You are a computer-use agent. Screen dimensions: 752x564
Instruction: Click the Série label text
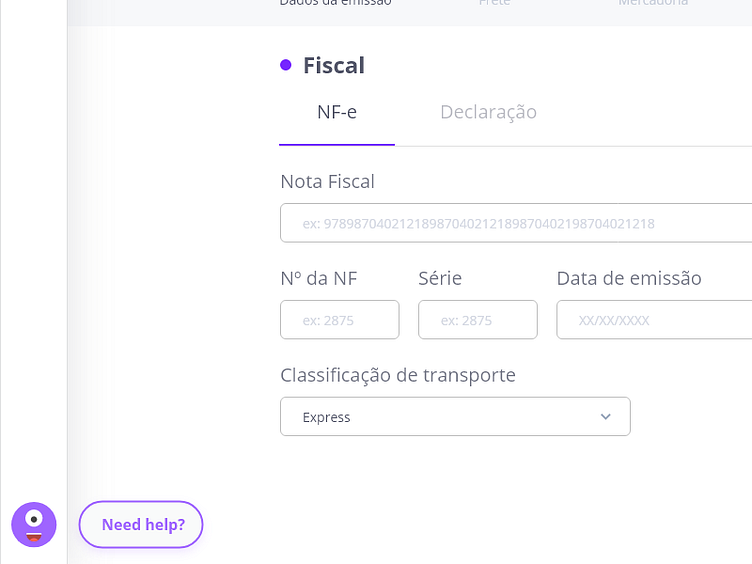[x=440, y=278]
